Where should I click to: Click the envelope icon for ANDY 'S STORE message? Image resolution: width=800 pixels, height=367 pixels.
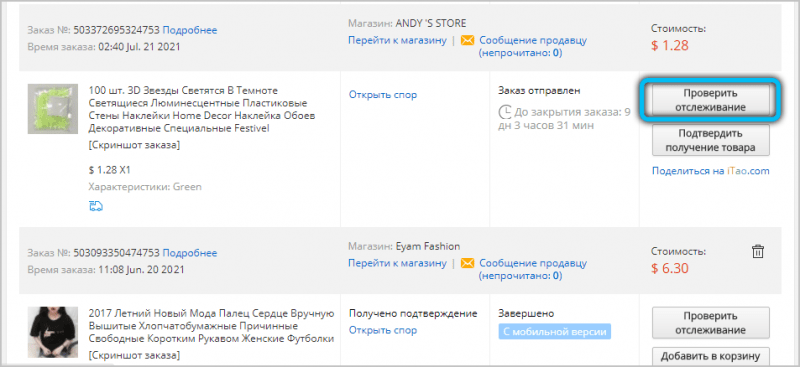[467, 40]
